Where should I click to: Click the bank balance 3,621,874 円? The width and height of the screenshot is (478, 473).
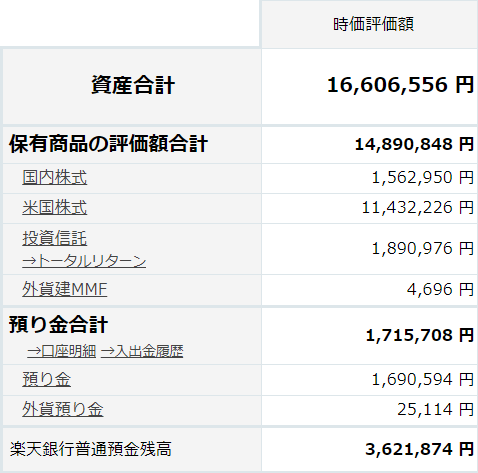point(420,449)
